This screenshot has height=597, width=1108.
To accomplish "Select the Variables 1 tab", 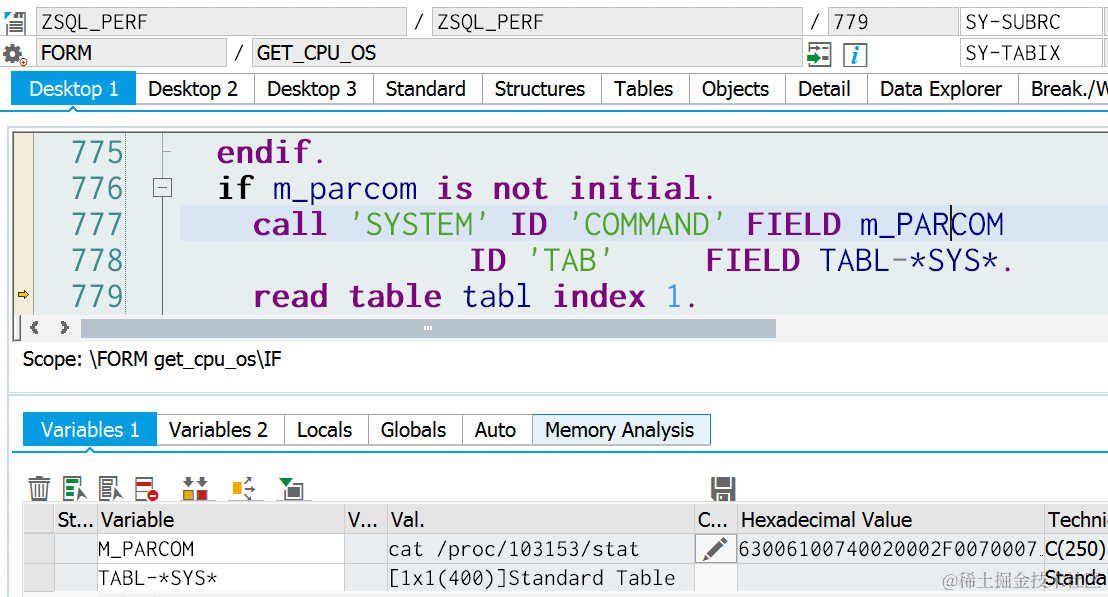I will (90, 430).
